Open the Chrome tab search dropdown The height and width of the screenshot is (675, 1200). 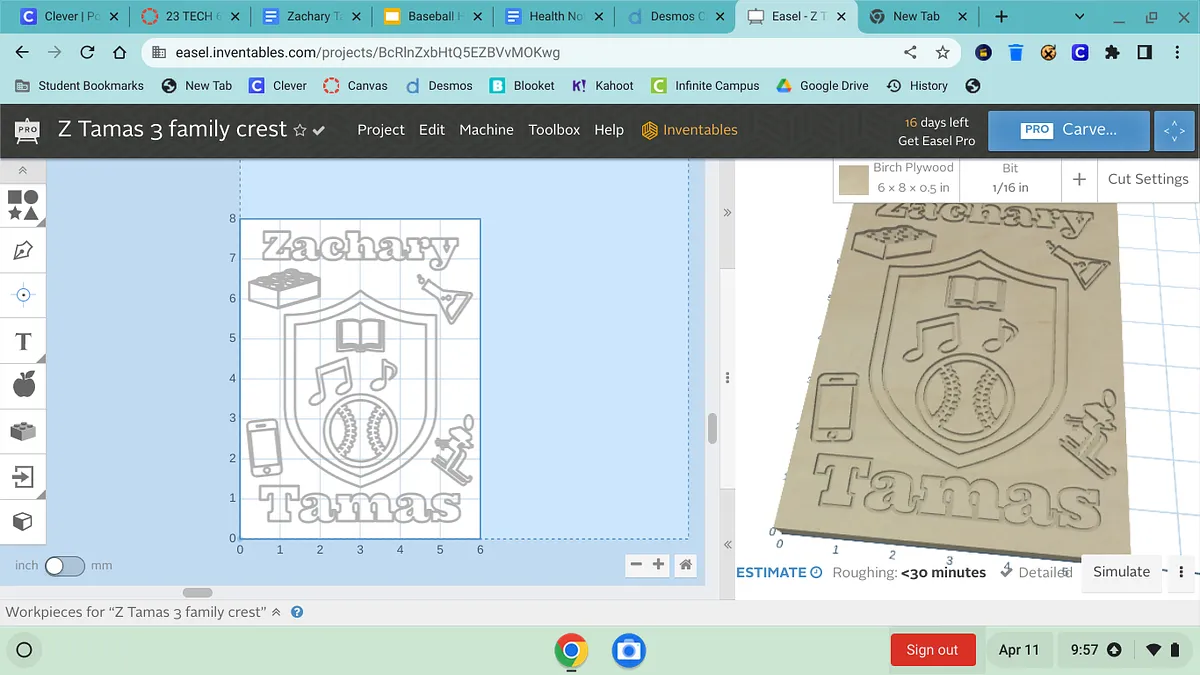(x=1079, y=17)
